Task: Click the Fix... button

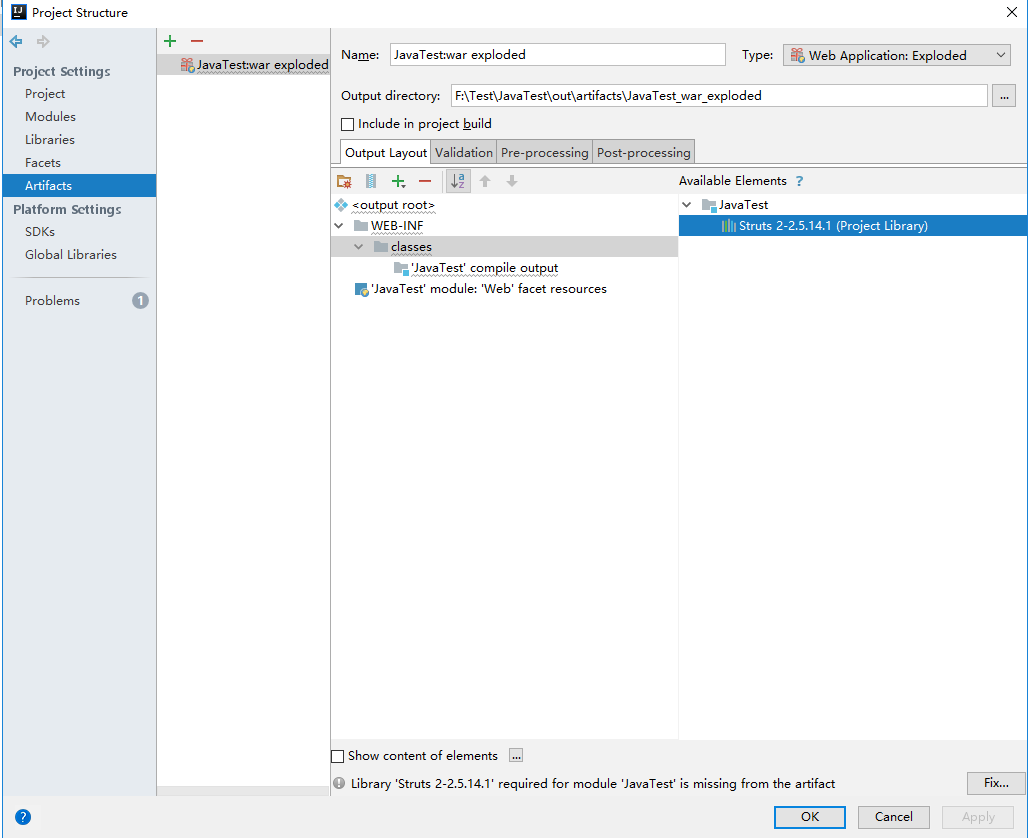Action: [x=996, y=783]
